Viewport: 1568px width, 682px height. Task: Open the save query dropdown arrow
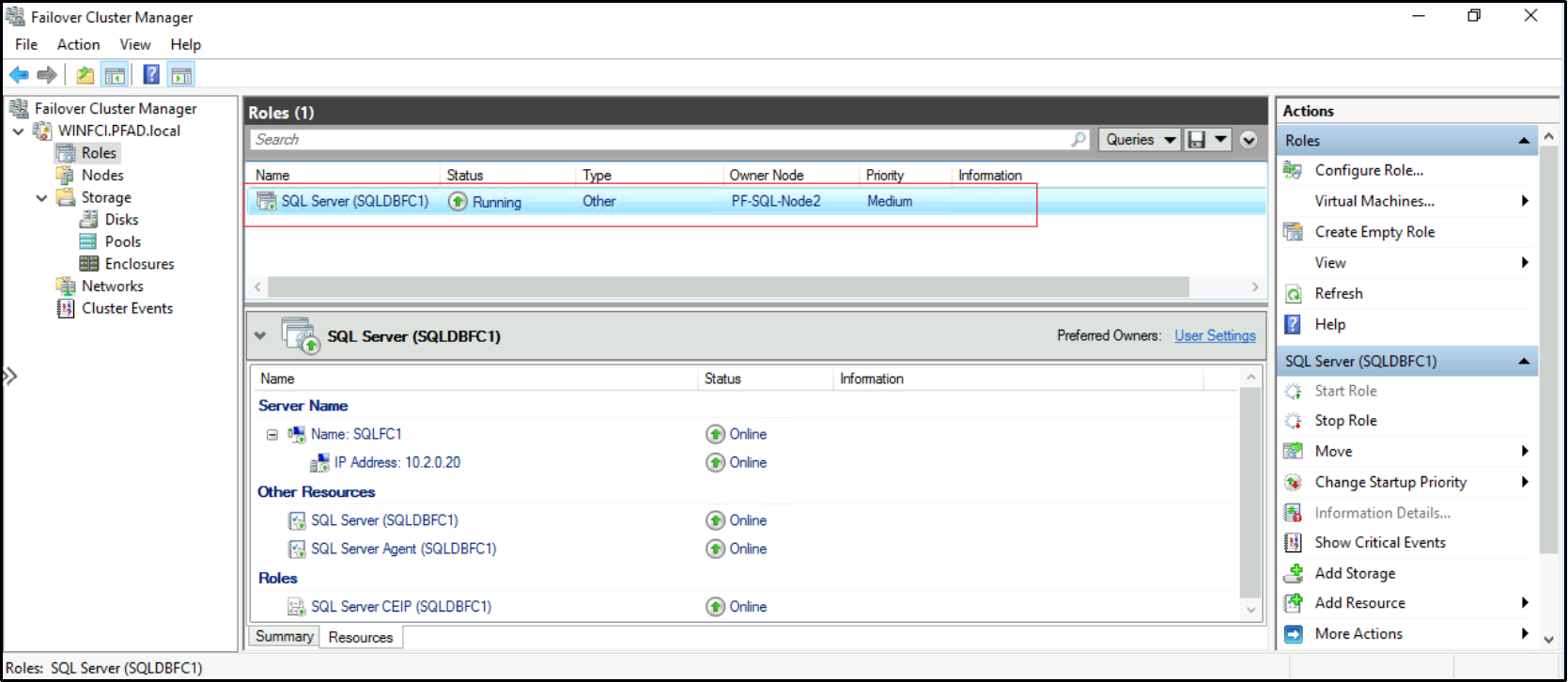click(1220, 140)
